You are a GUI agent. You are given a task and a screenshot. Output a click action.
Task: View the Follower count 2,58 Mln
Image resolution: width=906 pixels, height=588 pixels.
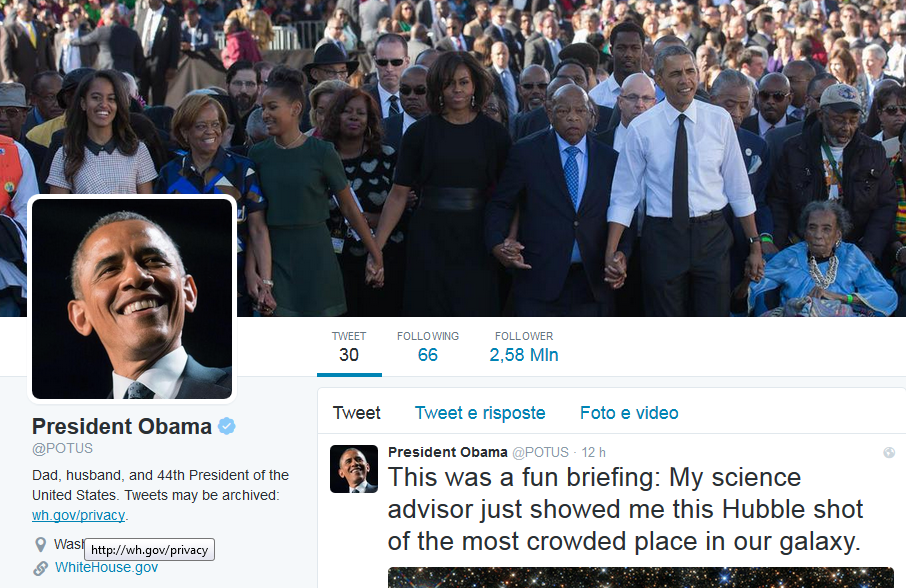(523, 347)
